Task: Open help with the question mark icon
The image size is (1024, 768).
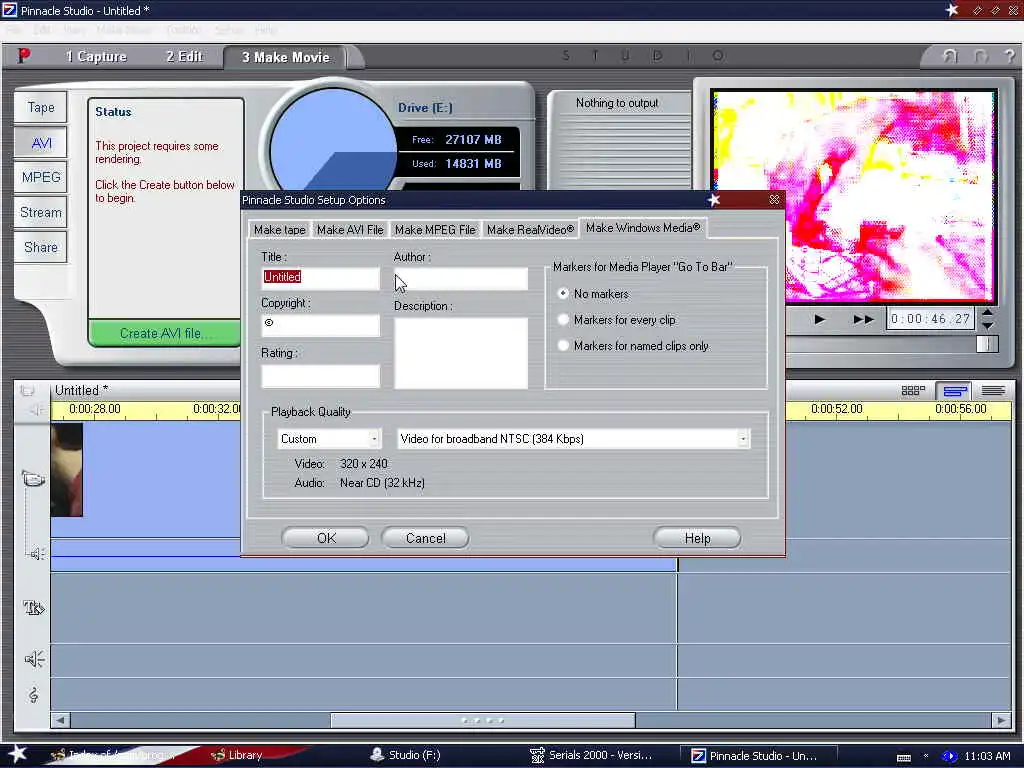Action: point(1010,56)
